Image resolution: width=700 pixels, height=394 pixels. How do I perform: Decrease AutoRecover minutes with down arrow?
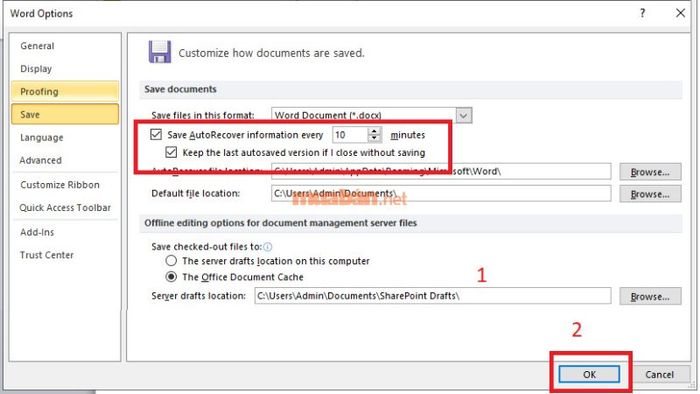(x=374, y=138)
